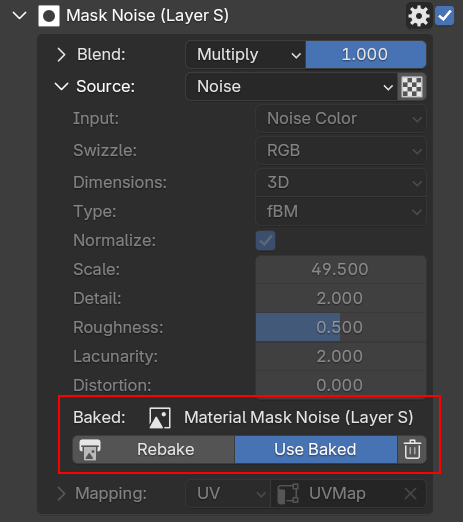
Task: Click the Roughness slider at 0.500
Action: point(341,327)
